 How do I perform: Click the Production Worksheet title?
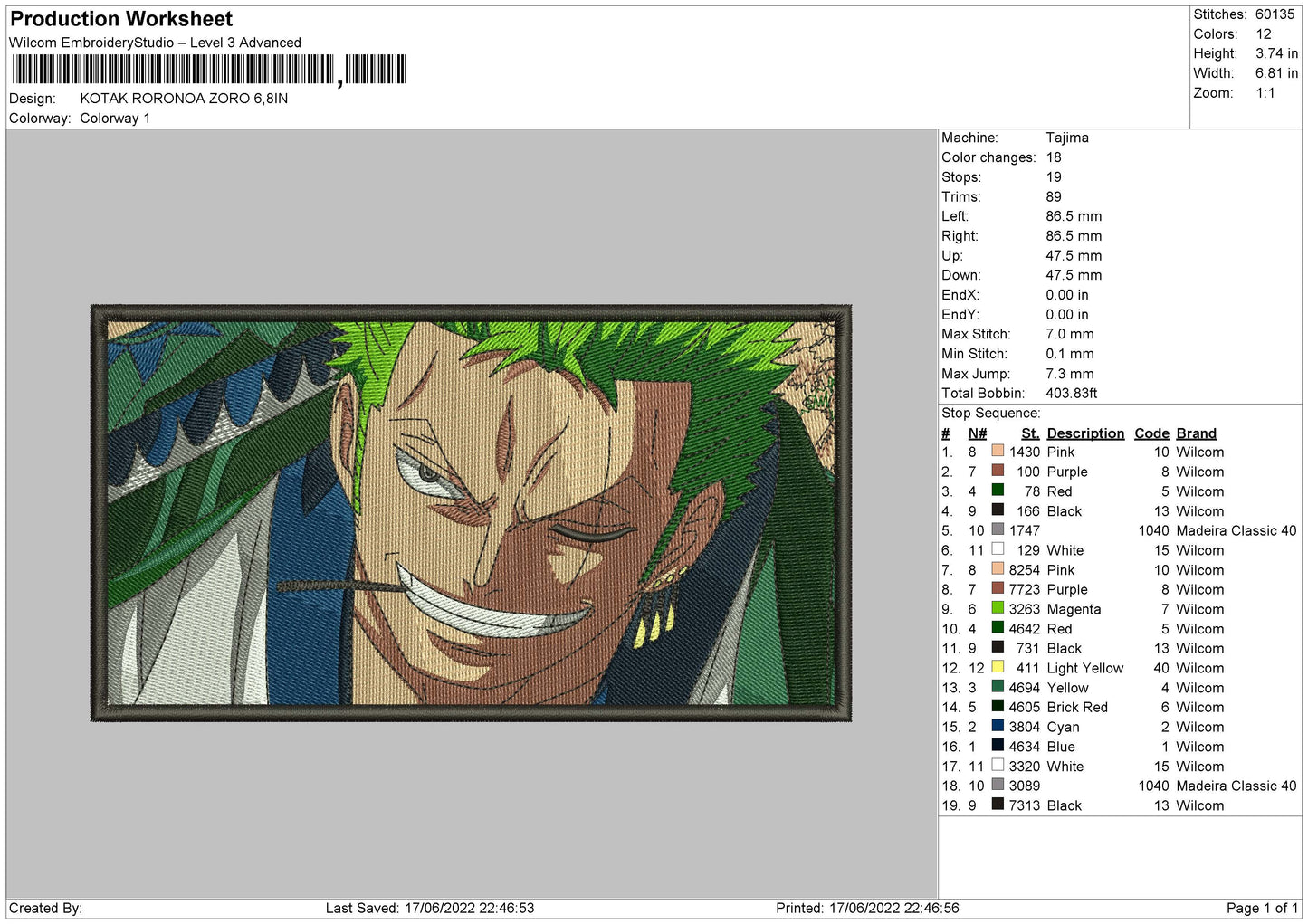pos(121,19)
